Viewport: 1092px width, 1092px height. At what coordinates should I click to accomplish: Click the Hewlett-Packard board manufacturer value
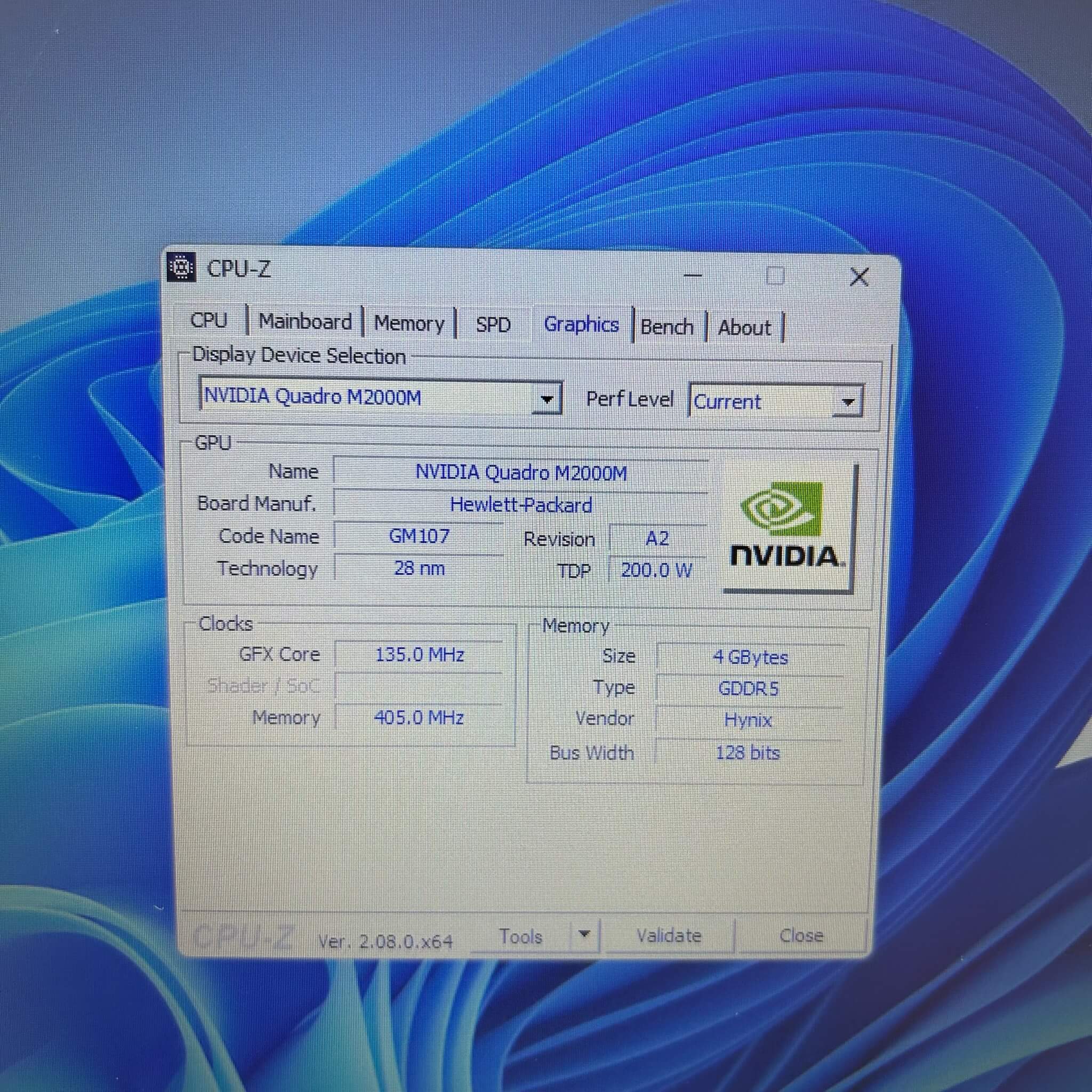521,505
